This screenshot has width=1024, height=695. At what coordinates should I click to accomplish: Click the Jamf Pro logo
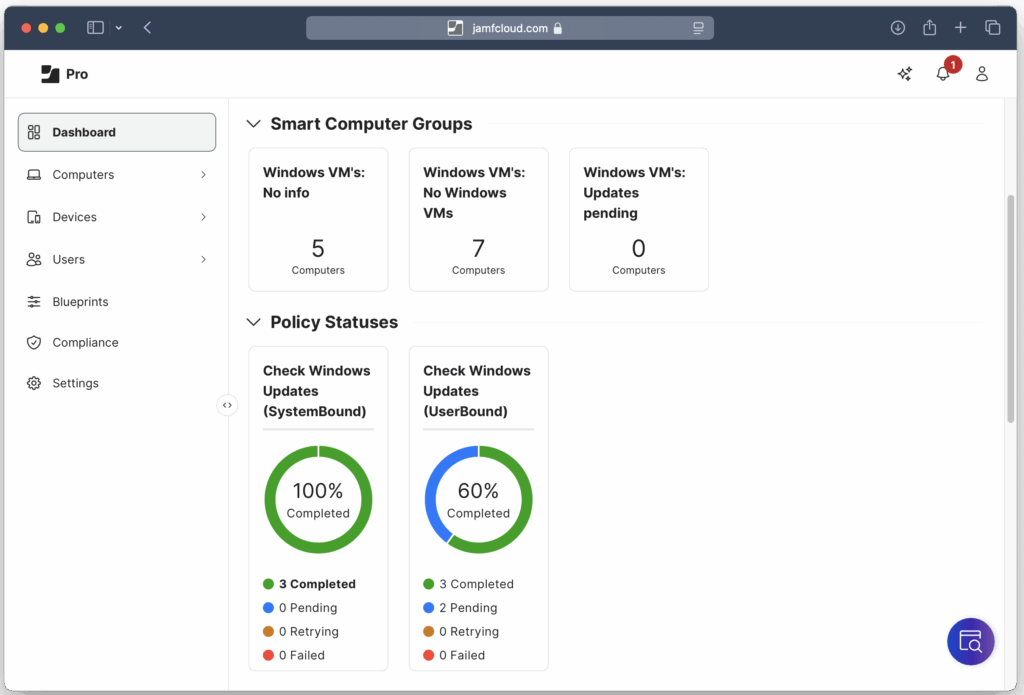pyautogui.click(x=65, y=74)
